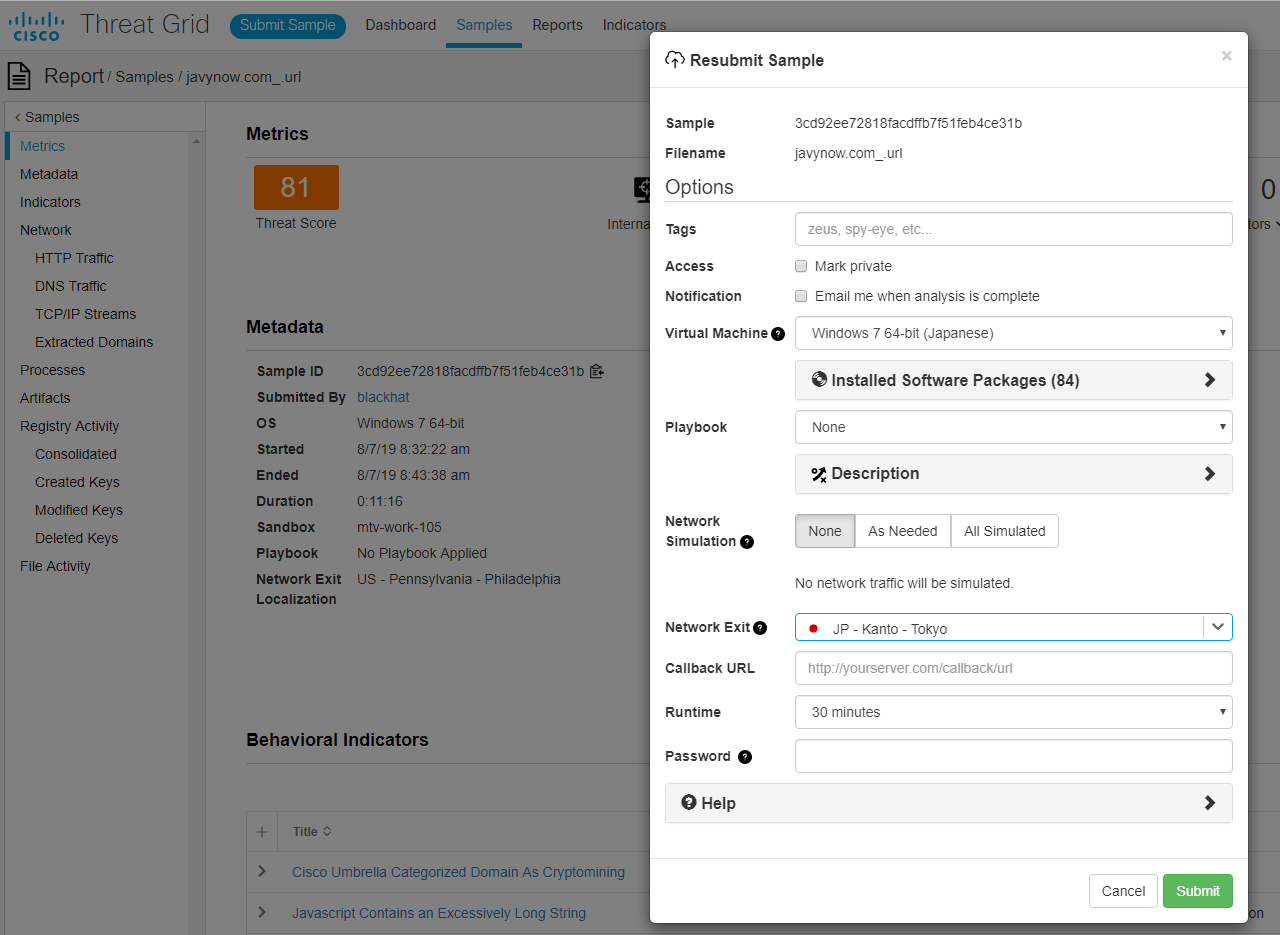Open the Dashboard tab in top navigation
1280x935 pixels.
click(x=400, y=25)
